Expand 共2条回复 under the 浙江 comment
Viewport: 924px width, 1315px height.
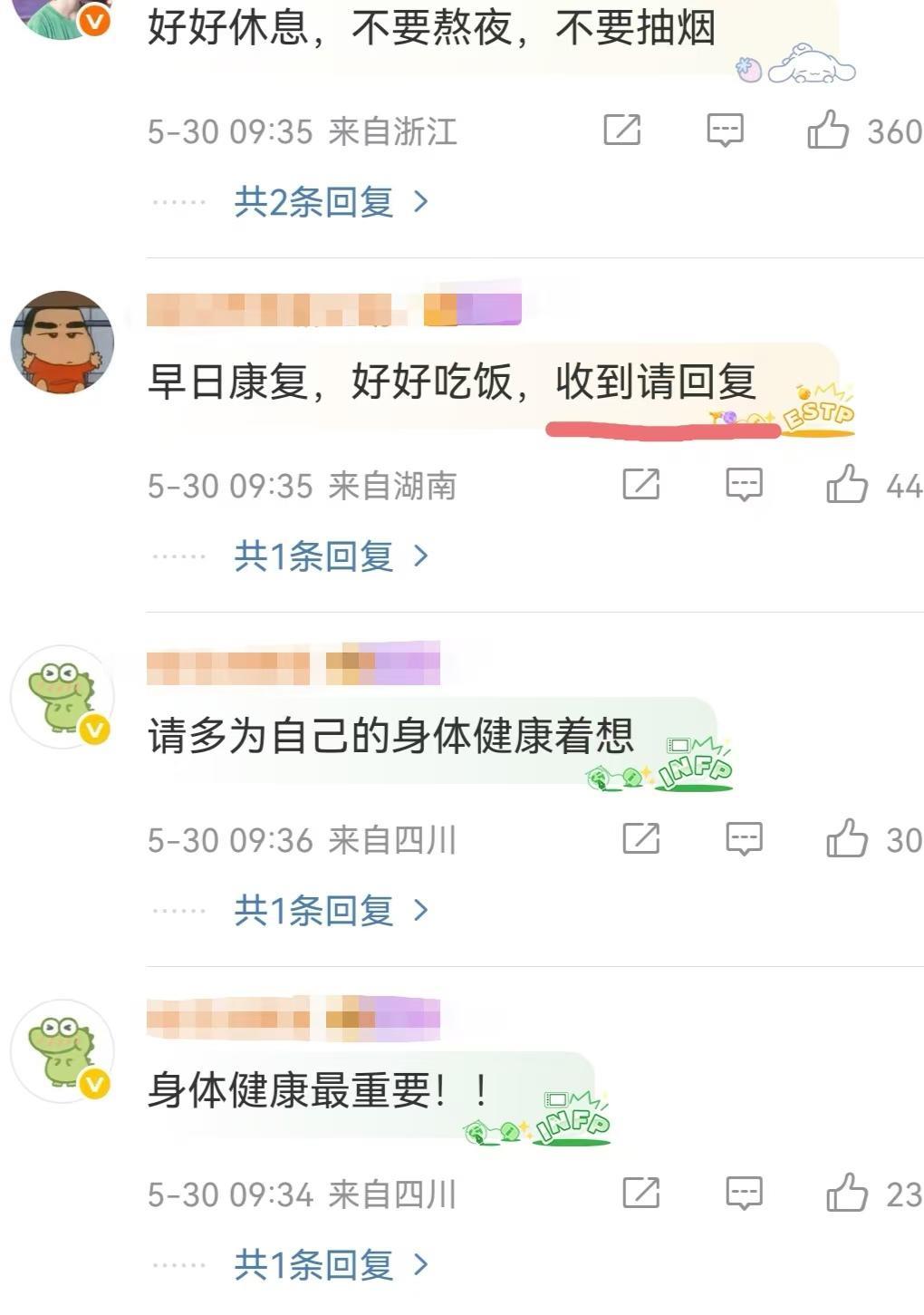tap(332, 202)
